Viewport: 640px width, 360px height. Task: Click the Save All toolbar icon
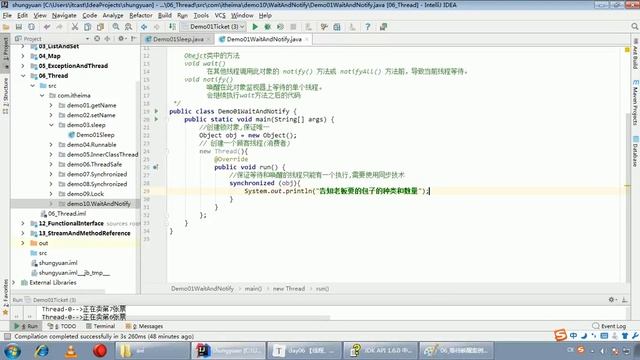coord(19,27)
